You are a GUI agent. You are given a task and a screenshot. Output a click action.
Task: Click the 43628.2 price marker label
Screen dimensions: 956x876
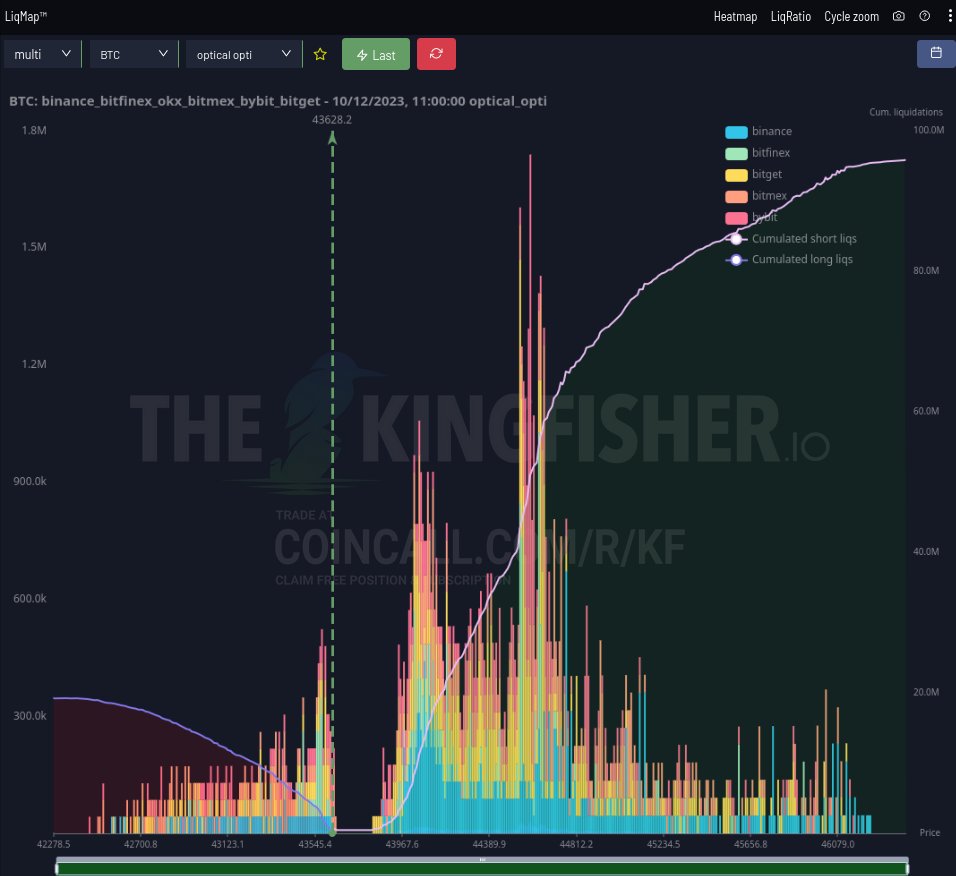click(332, 119)
